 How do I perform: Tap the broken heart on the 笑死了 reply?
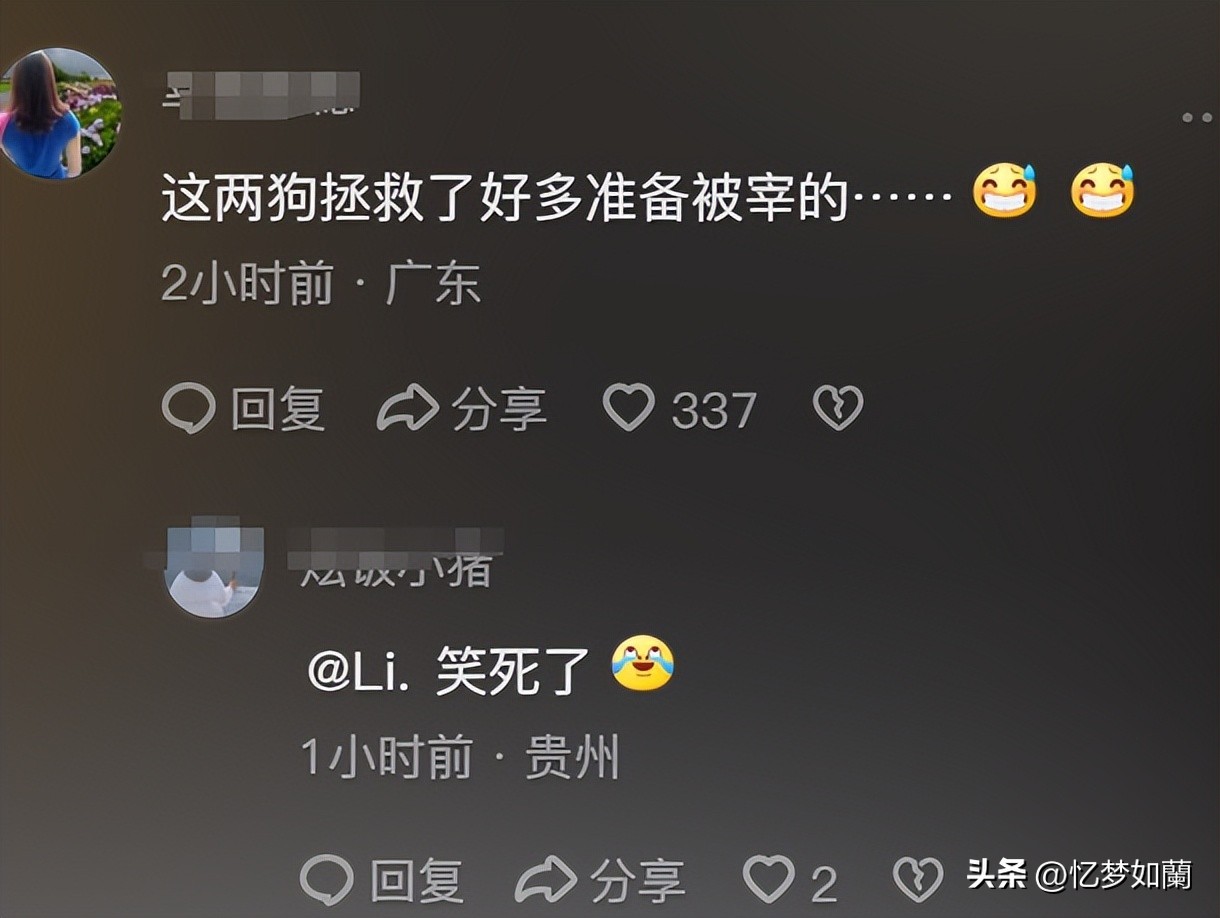click(x=918, y=880)
